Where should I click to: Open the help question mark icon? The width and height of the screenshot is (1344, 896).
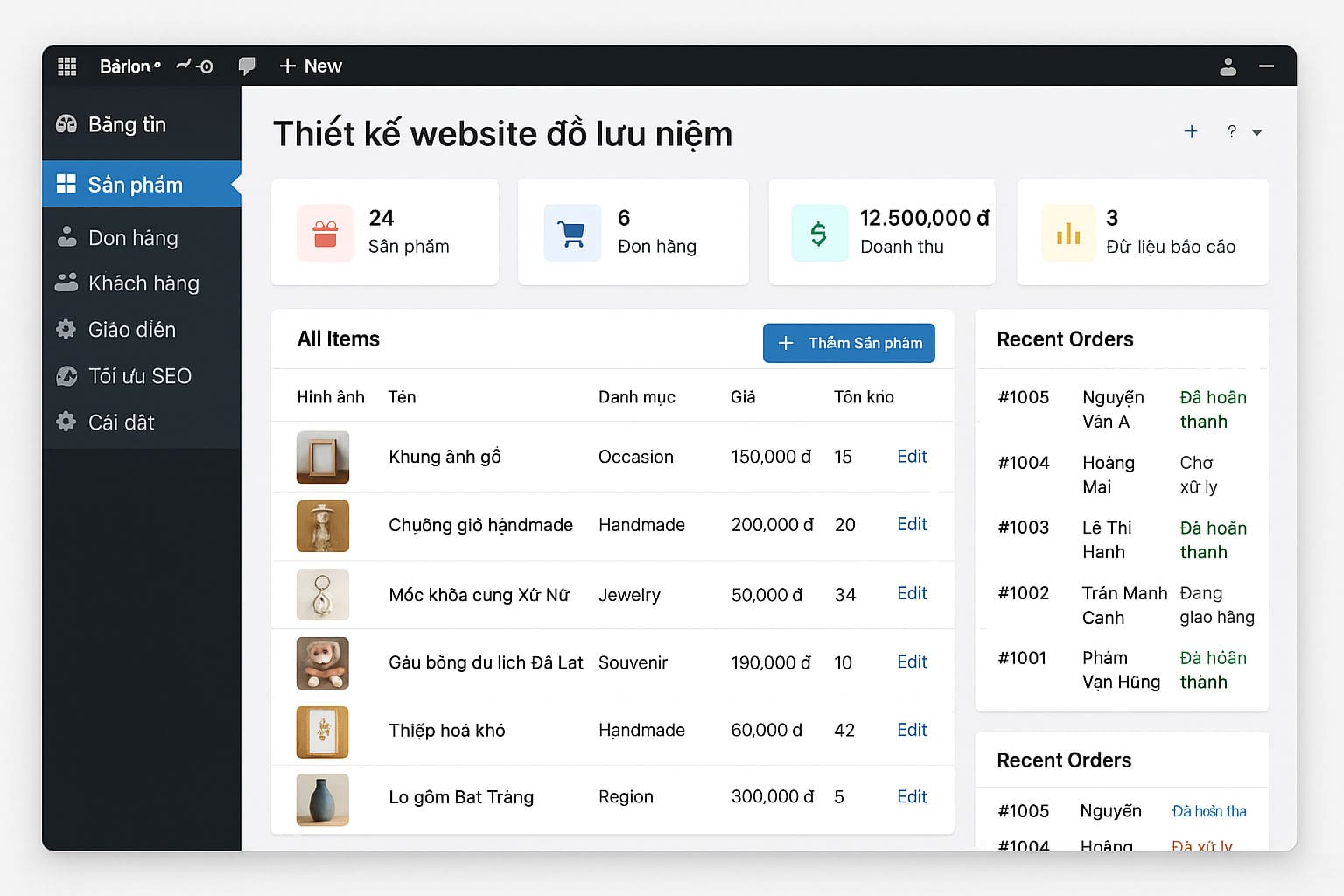point(1232,131)
